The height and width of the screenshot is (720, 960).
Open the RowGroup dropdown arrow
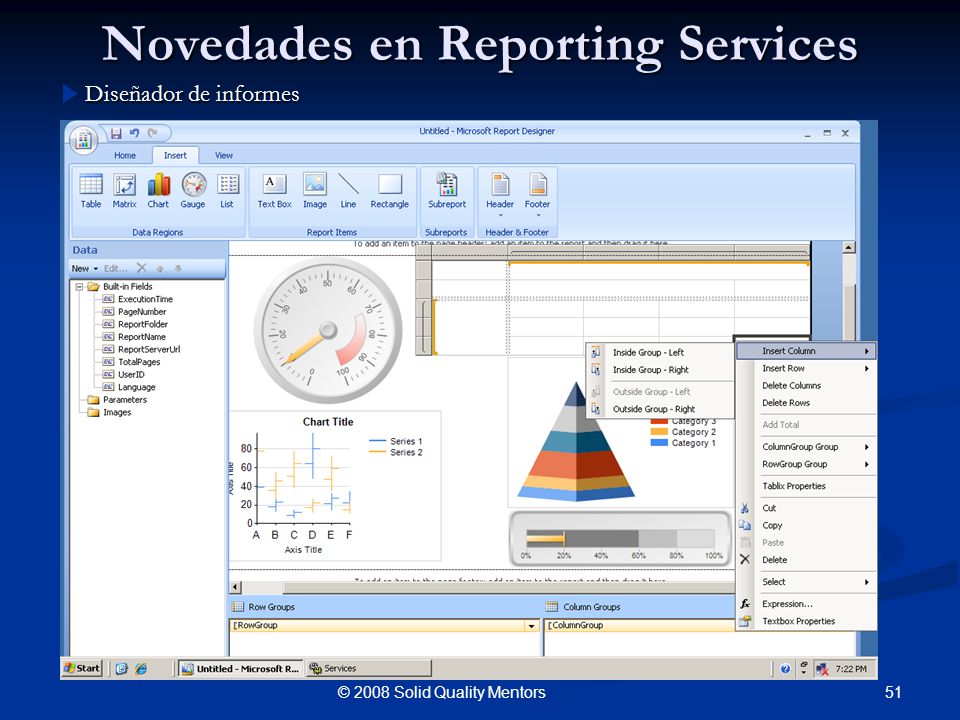tap(531, 626)
